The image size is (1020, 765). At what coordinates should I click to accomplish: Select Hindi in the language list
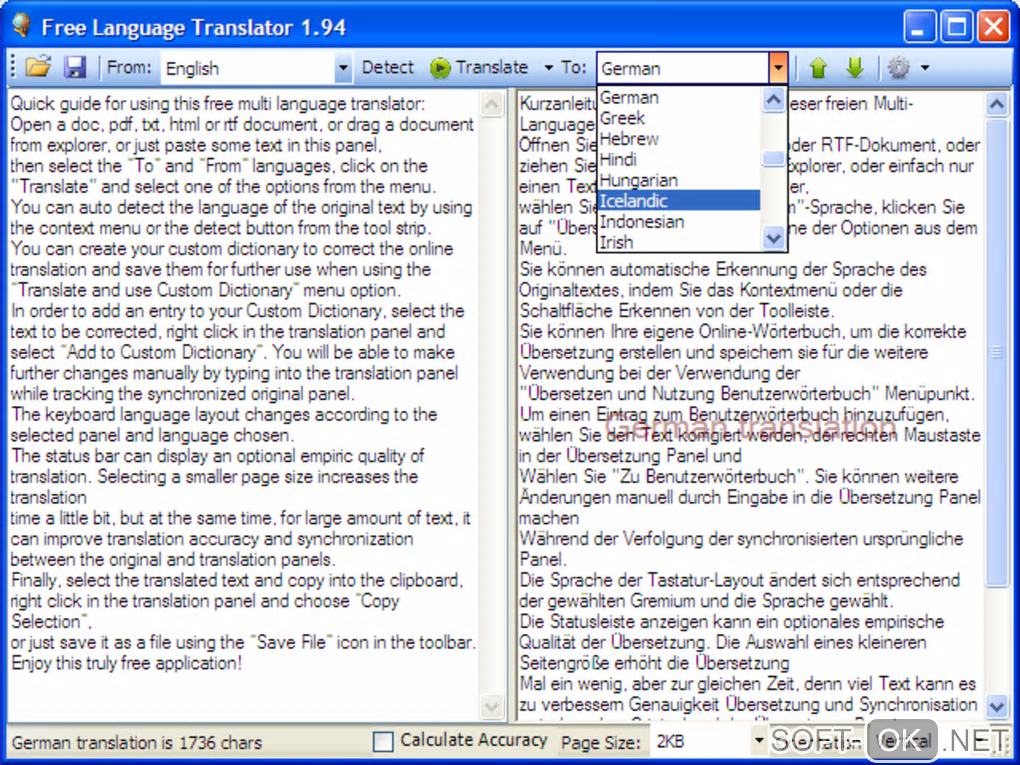679,159
